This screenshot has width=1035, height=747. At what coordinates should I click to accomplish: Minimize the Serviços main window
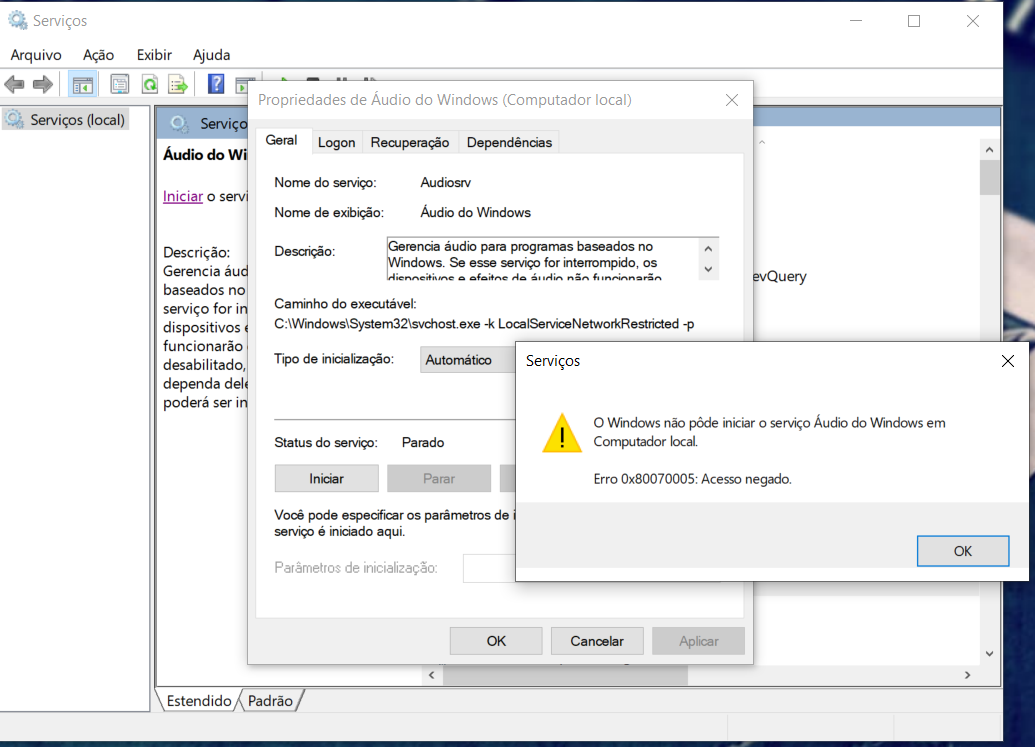point(856,21)
